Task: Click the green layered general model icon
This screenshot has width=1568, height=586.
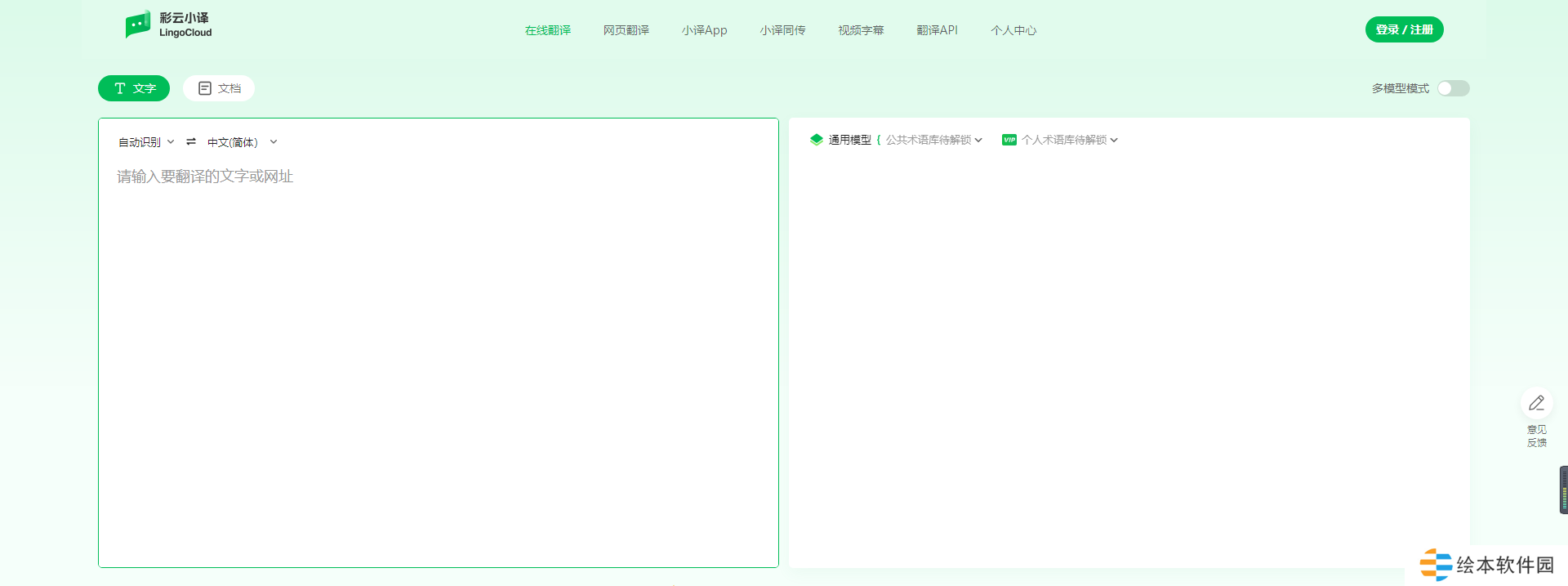Action: tap(816, 140)
